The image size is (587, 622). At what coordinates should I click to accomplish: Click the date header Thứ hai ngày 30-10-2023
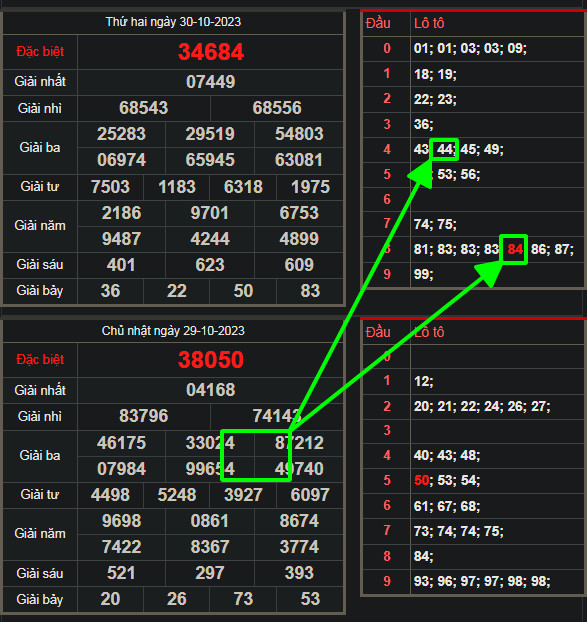point(173,22)
